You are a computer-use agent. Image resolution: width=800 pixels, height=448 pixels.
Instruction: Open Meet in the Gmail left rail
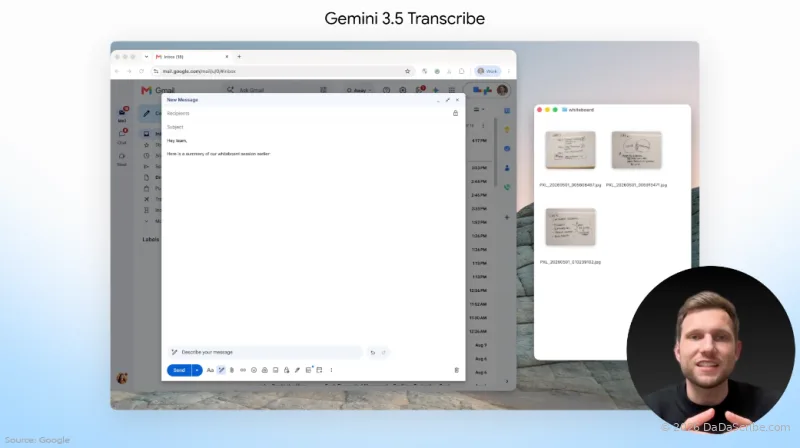click(122, 159)
